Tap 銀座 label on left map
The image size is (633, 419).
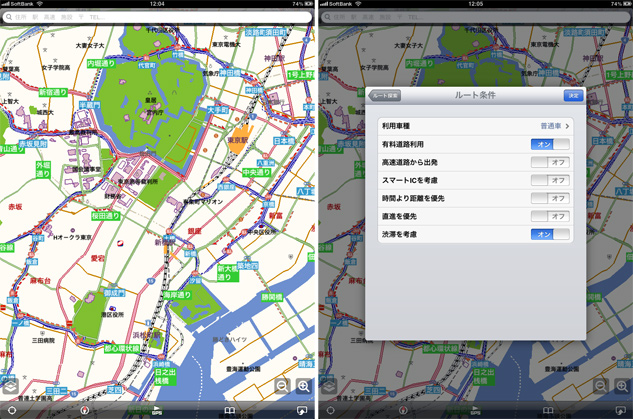195,231
